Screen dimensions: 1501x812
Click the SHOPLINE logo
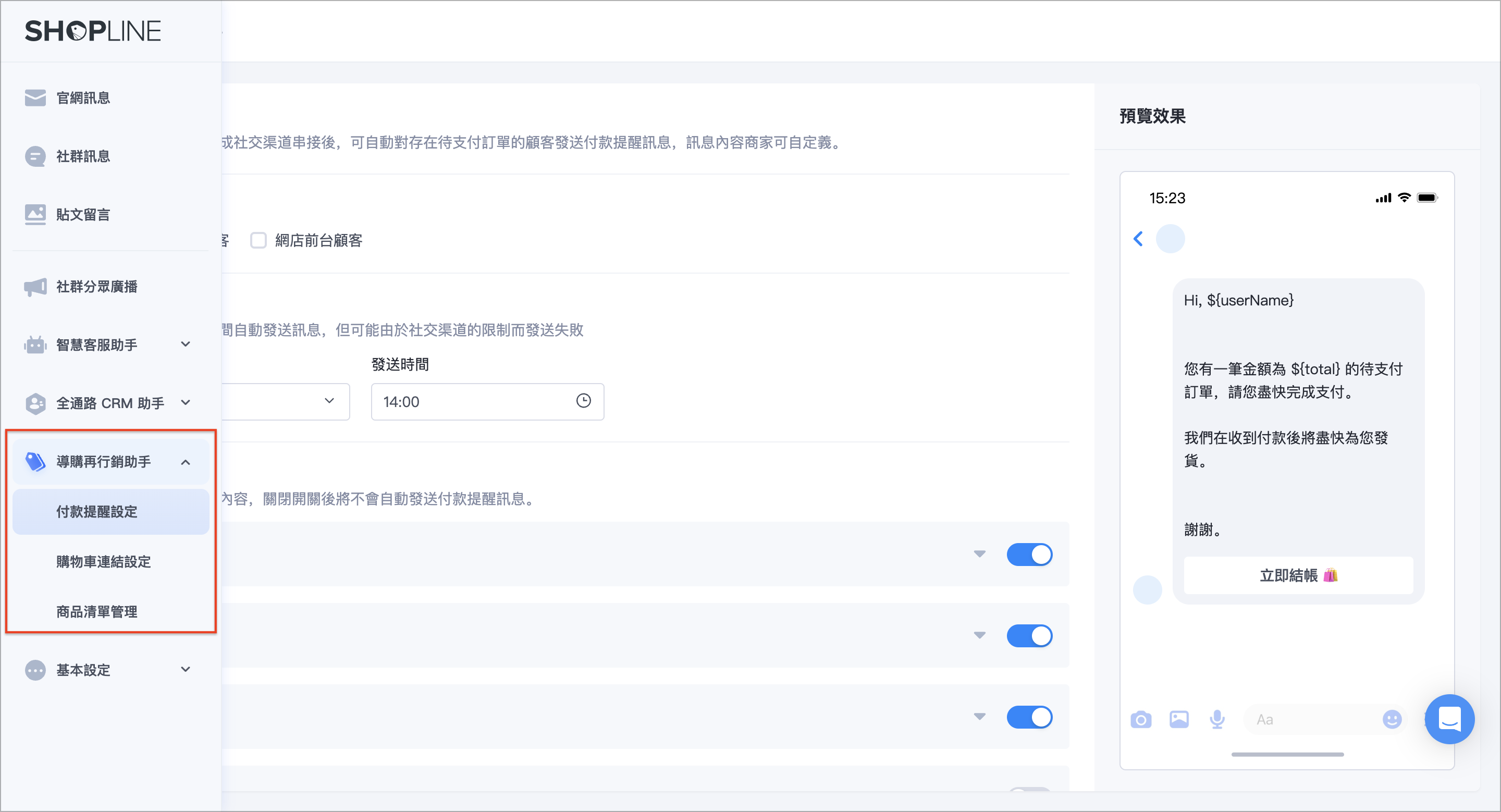coord(93,31)
